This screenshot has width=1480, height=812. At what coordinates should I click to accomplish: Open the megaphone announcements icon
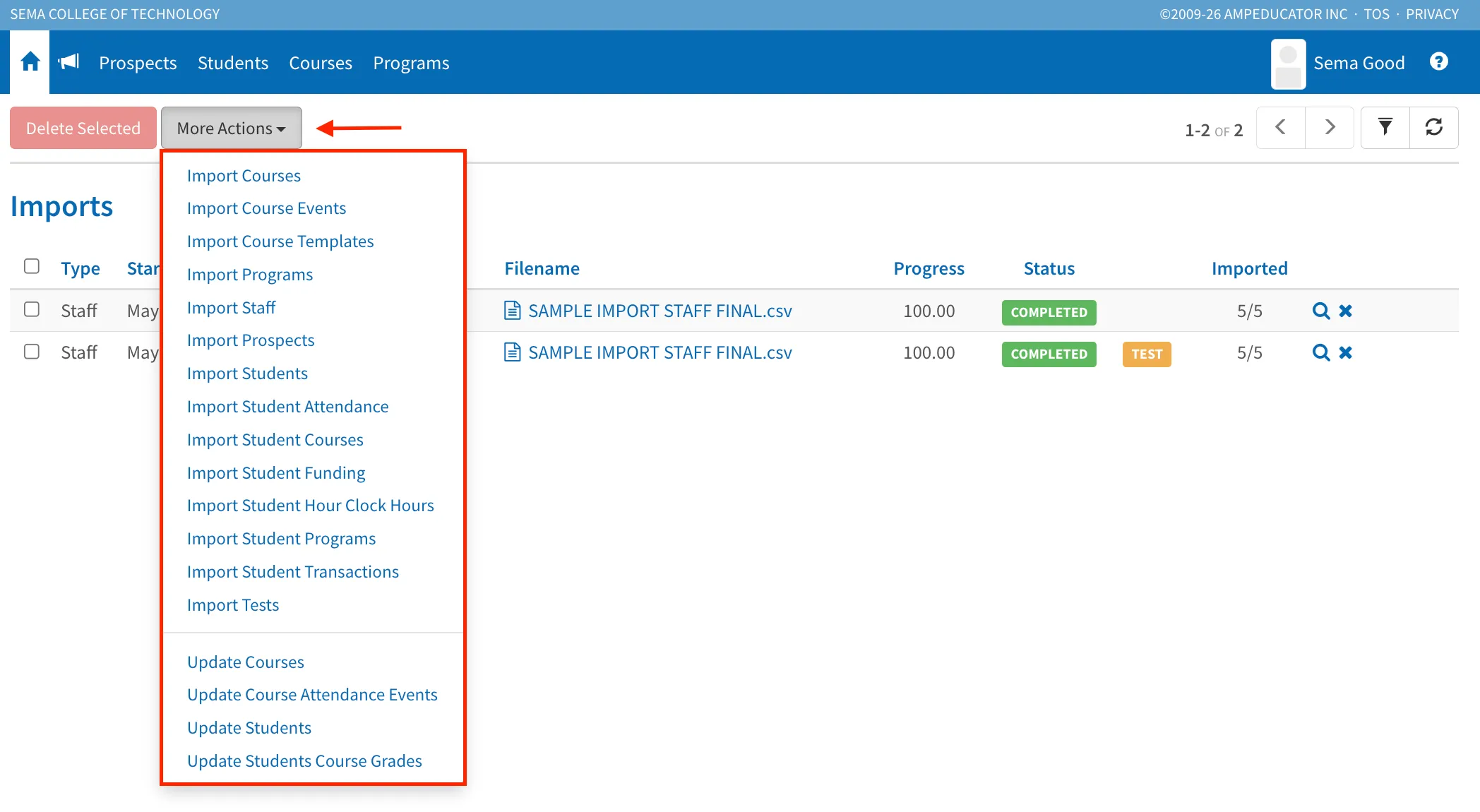pyautogui.click(x=68, y=62)
